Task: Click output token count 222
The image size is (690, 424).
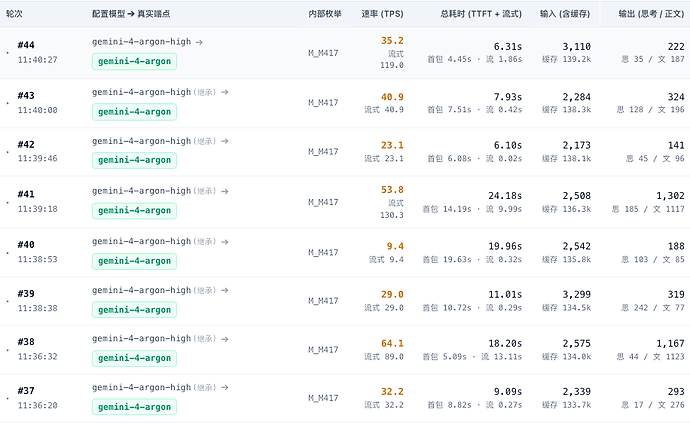Action: coord(676,47)
